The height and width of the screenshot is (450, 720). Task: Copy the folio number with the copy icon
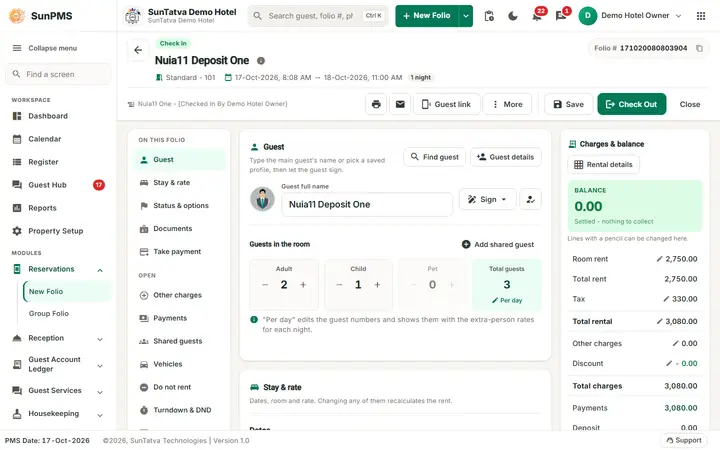699,48
